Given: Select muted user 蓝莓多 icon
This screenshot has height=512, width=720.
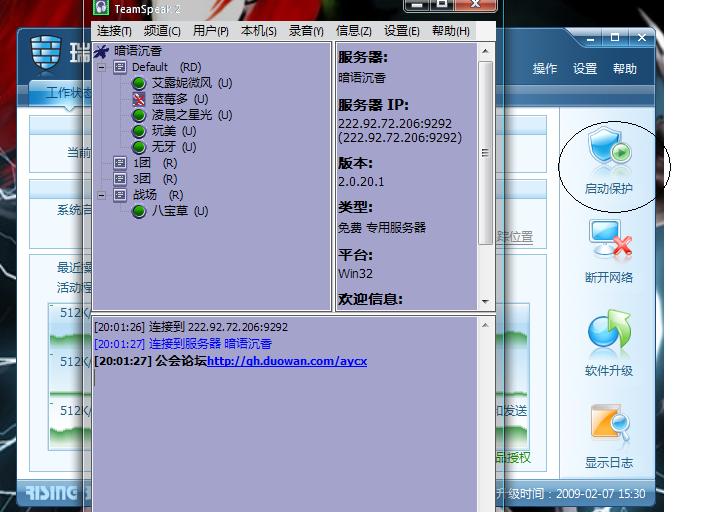Looking at the screenshot, I should point(139,99).
